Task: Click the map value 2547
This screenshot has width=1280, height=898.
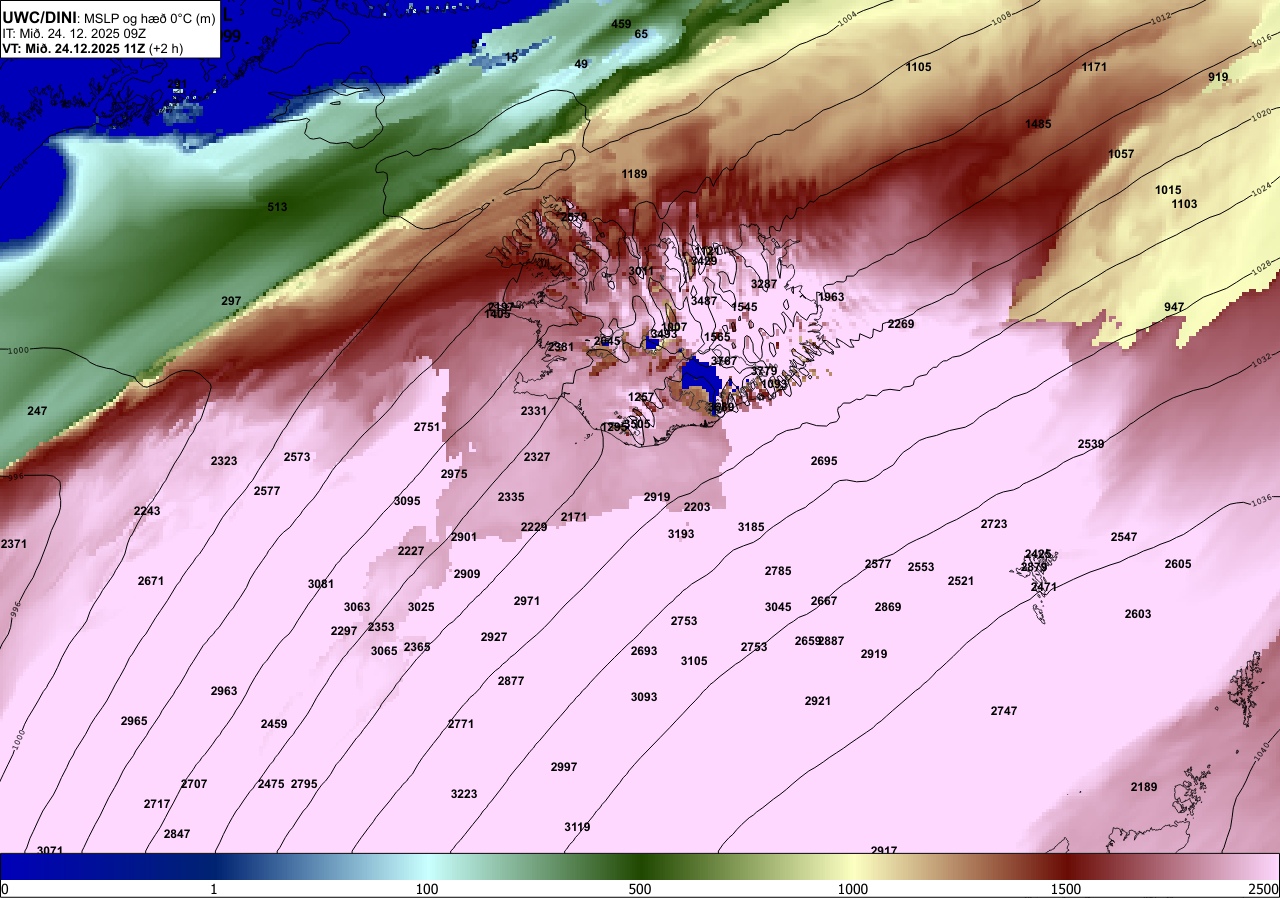Action: pyautogui.click(x=1124, y=537)
